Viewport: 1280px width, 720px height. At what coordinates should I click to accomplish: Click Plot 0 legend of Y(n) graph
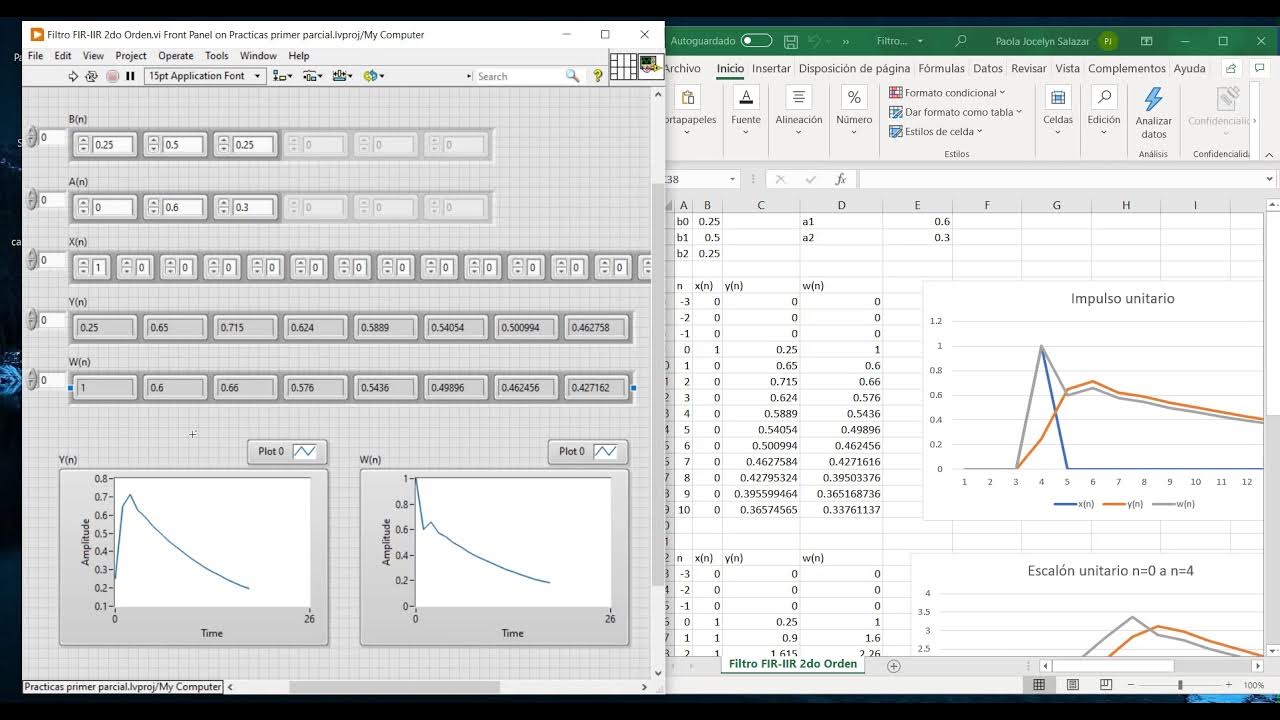[x=287, y=451]
